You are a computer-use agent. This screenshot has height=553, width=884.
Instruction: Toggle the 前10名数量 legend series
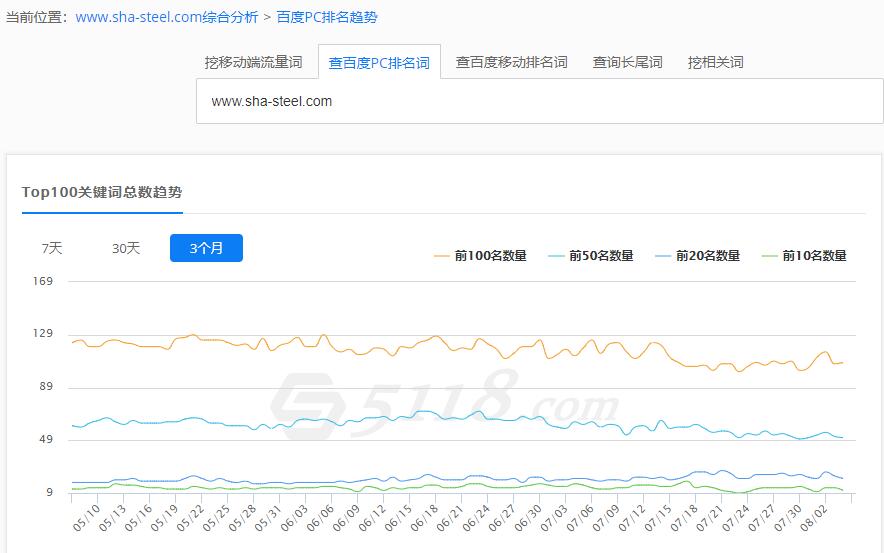click(804, 256)
